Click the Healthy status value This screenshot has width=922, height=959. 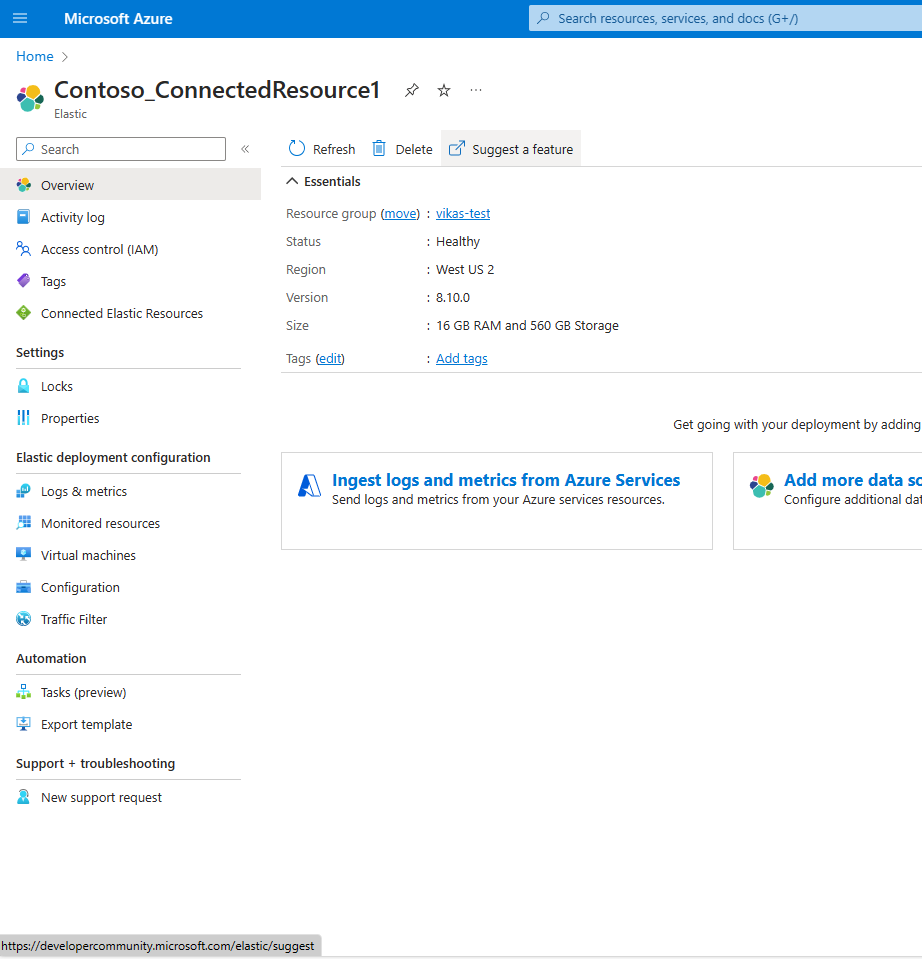pyautogui.click(x=458, y=242)
